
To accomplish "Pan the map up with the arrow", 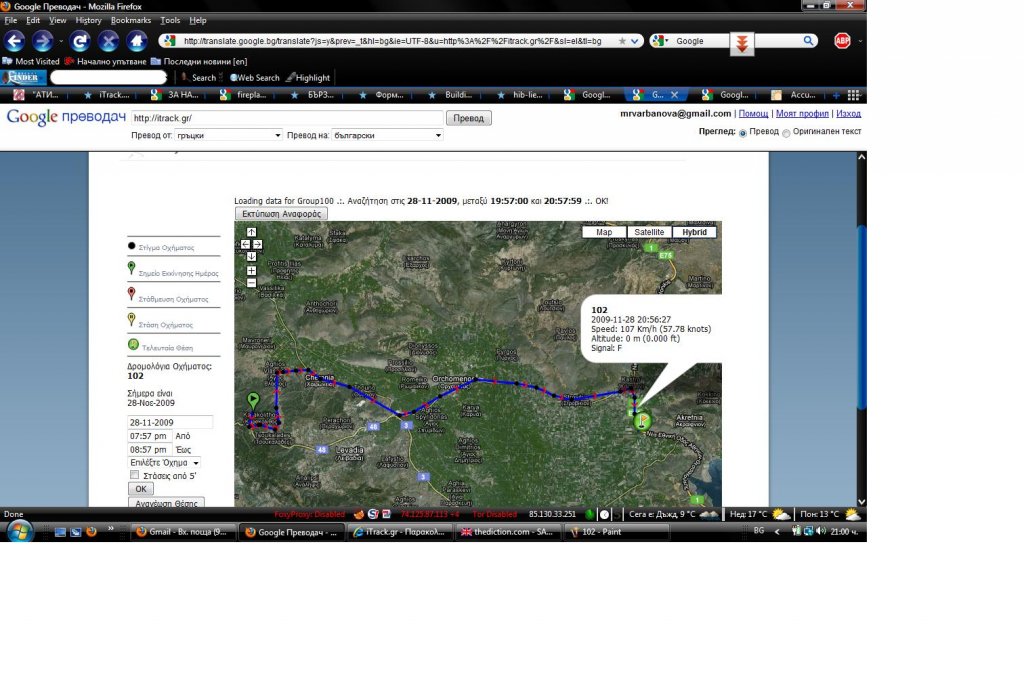I will point(251,232).
